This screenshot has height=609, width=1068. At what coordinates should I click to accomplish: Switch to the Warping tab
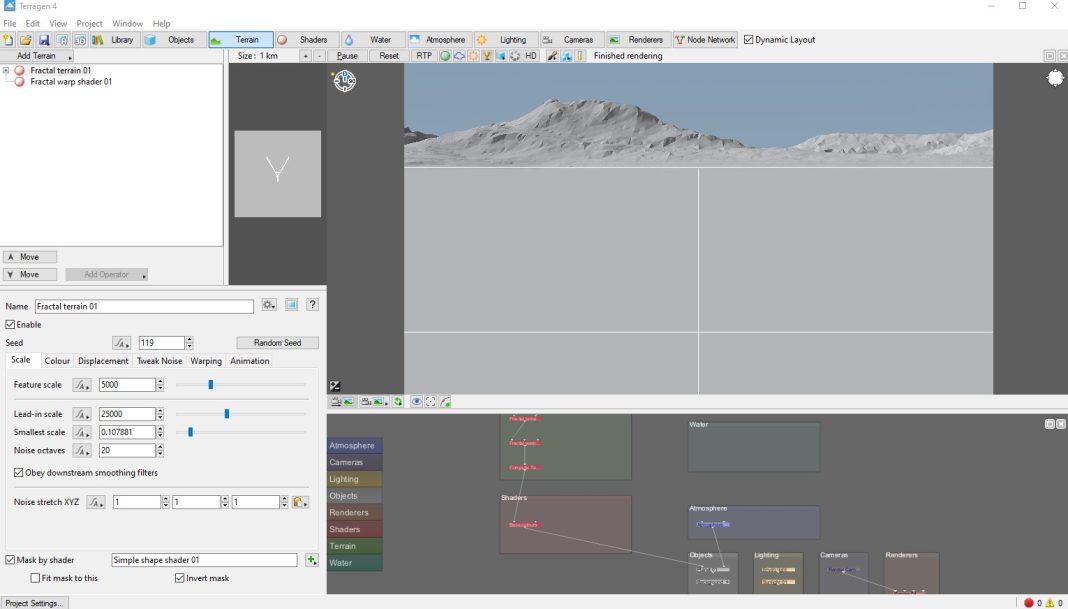click(x=206, y=361)
